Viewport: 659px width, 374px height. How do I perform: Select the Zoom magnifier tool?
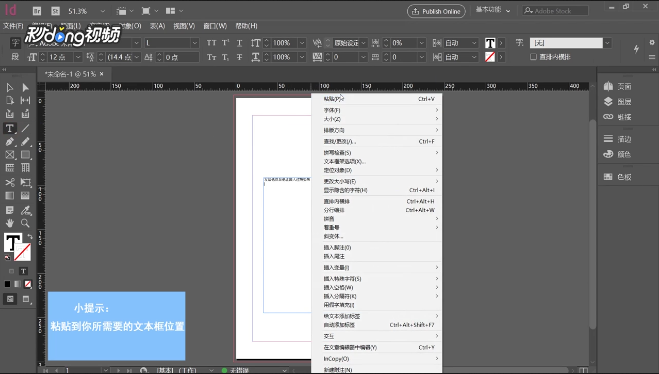pyautogui.click(x=25, y=223)
